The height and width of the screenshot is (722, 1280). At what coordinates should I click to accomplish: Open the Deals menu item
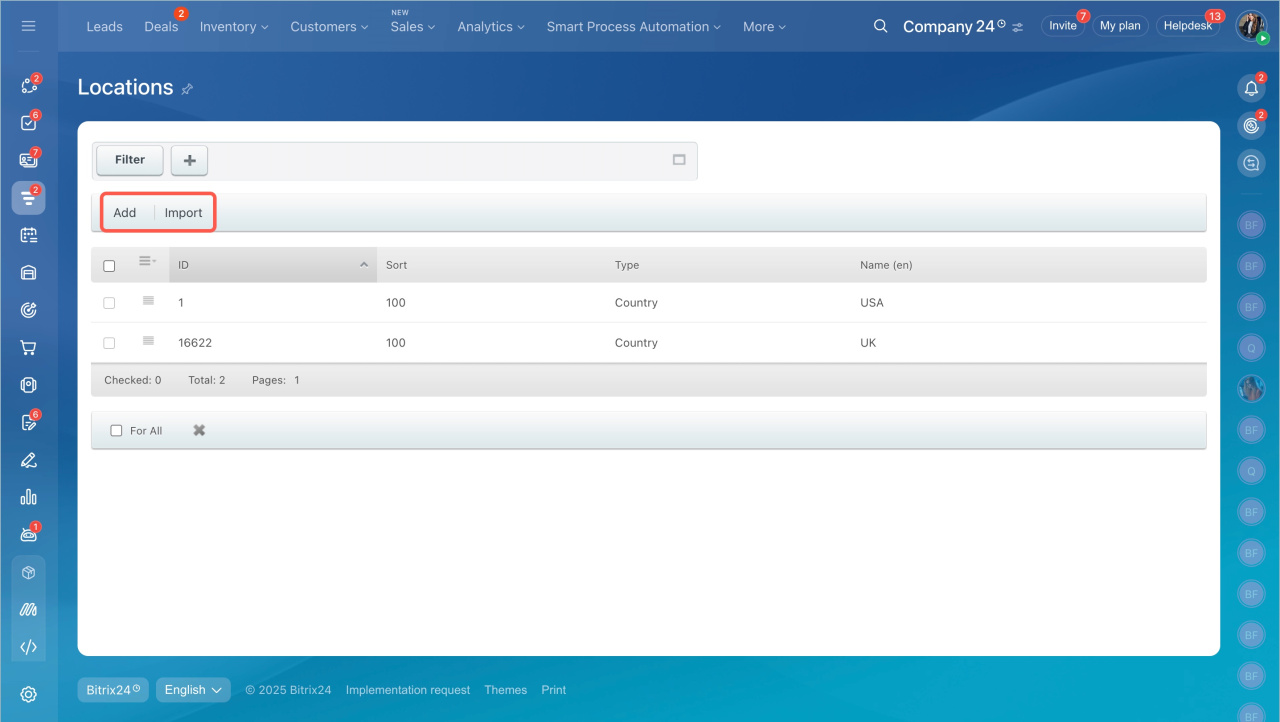(x=161, y=27)
